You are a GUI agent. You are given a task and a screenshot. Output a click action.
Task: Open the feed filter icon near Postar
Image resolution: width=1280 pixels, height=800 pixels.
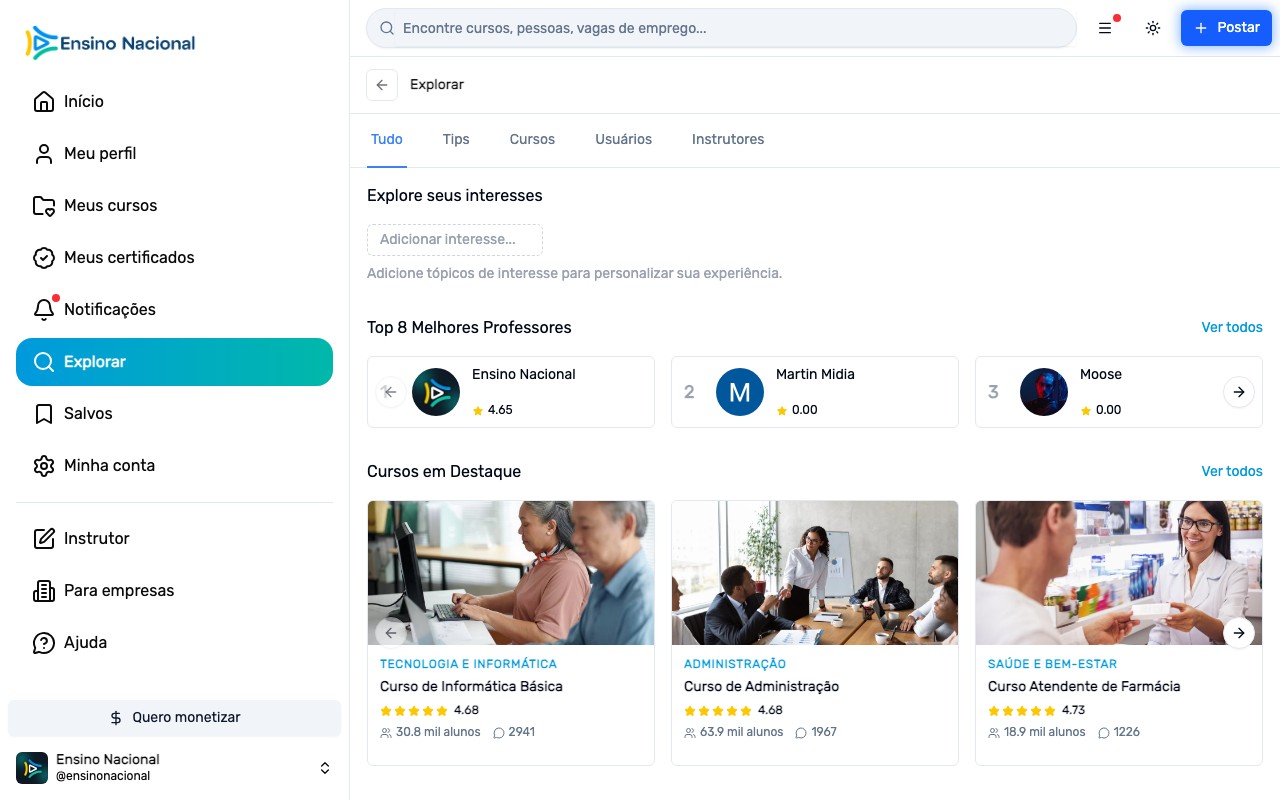point(1104,28)
